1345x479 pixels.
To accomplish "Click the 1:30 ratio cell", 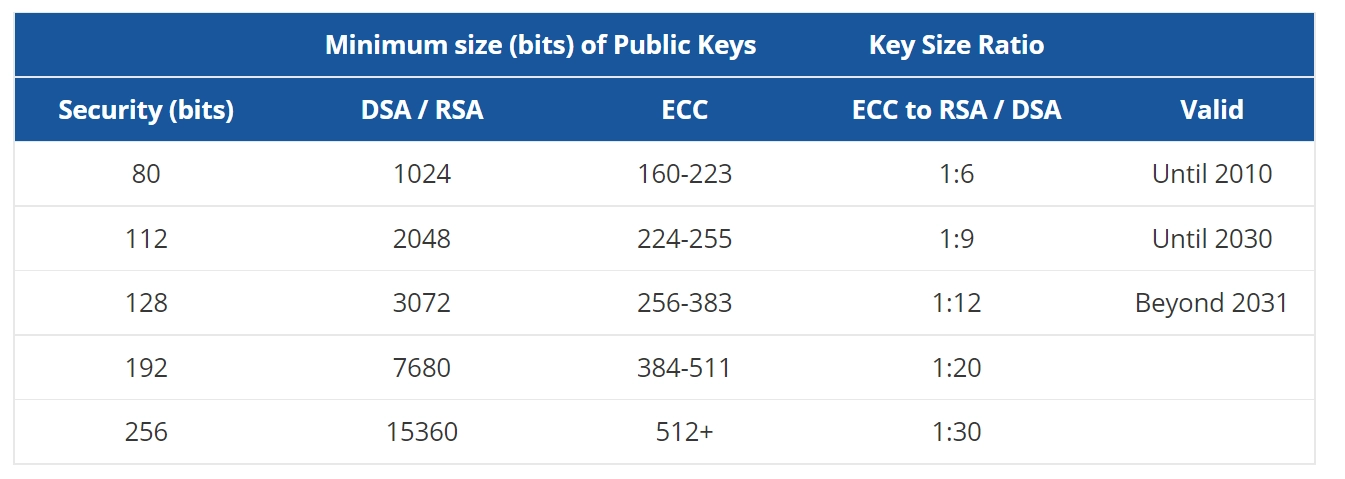I will point(957,432).
